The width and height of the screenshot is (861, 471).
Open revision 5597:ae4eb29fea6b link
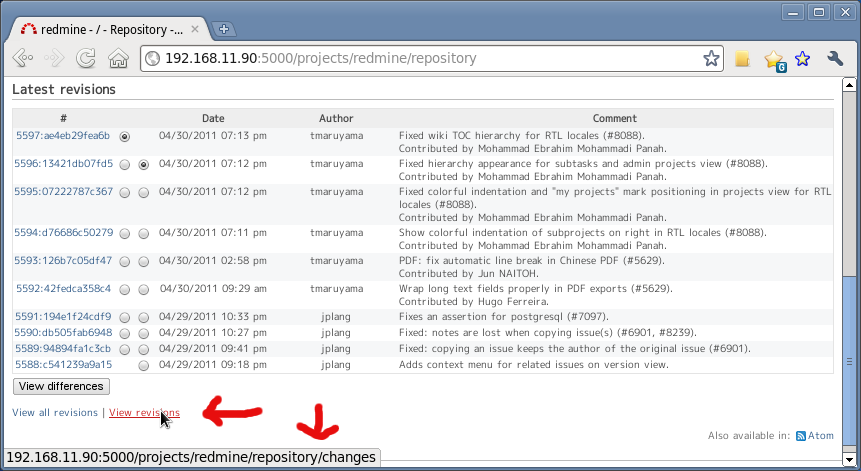pyautogui.click(x=62, y=135)
